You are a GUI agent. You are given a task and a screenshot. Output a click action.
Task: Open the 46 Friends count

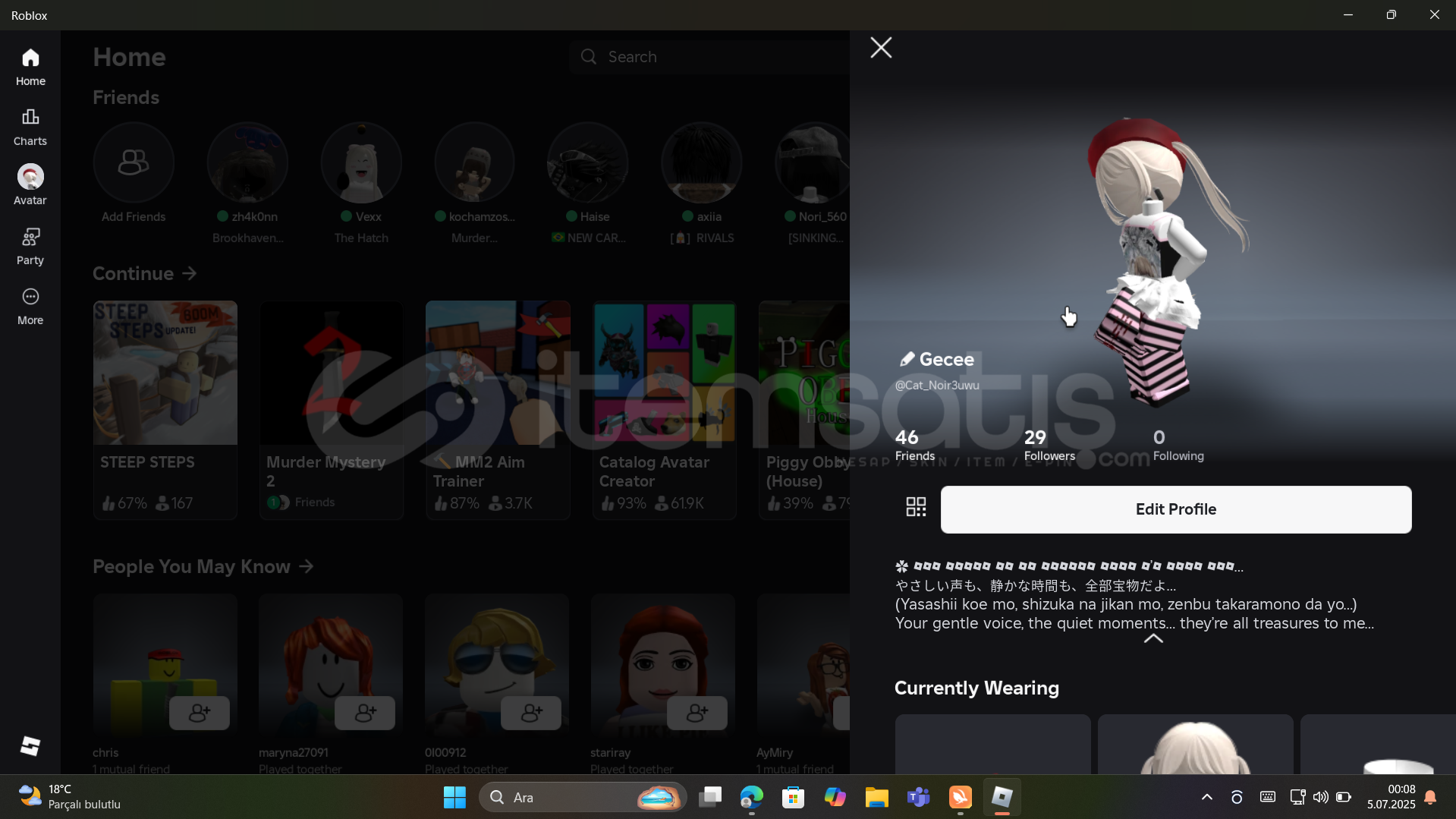pos(915,446)
